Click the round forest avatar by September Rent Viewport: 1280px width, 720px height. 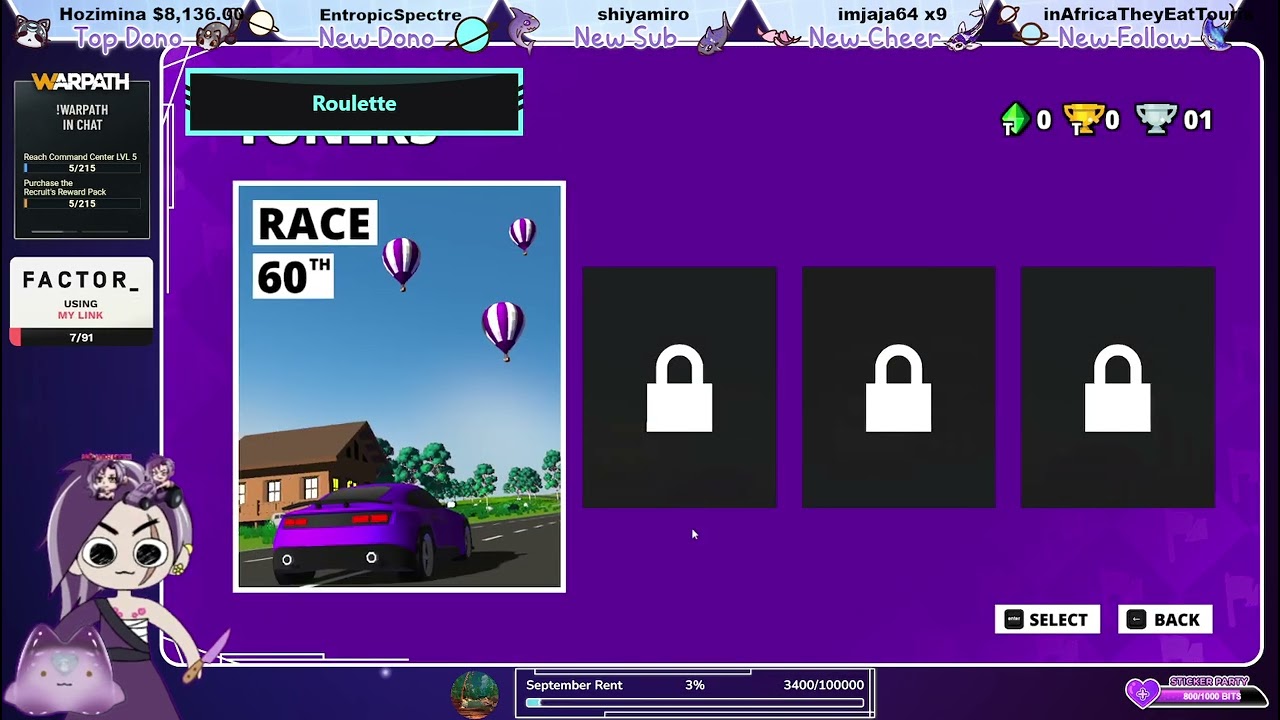475,695
